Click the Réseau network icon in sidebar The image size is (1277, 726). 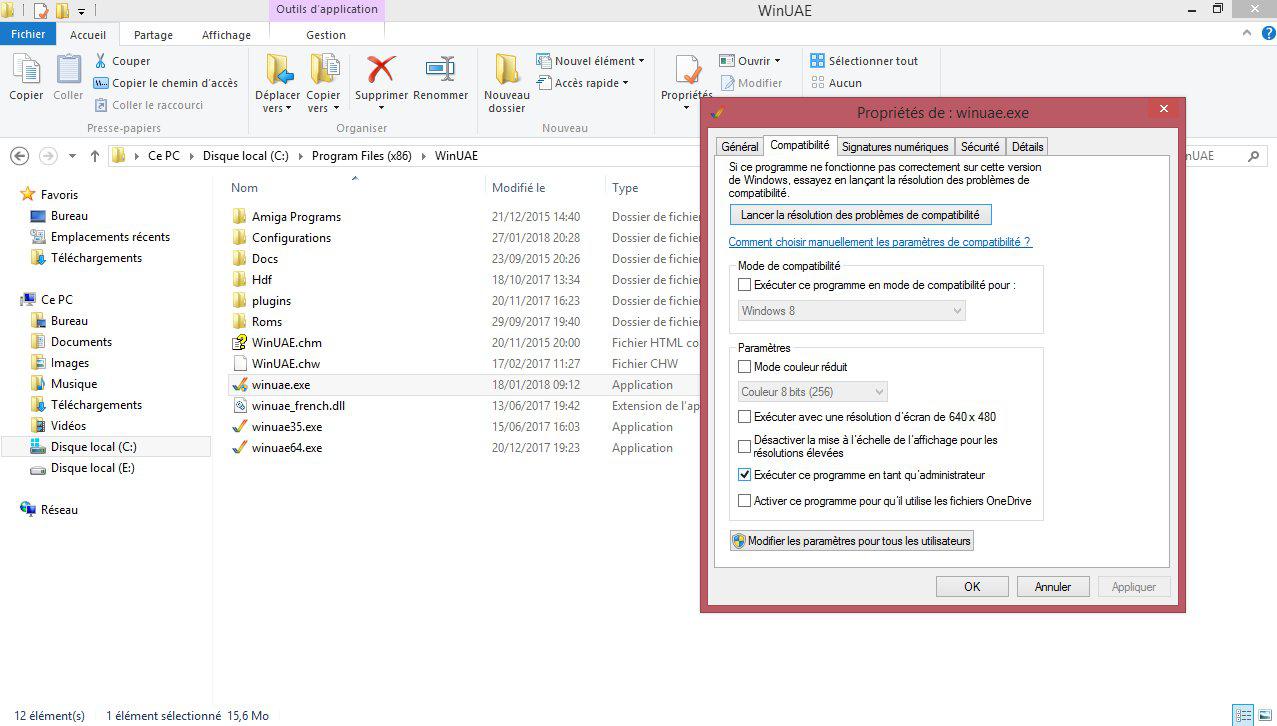pyautogui.click(x=28, y=510)
